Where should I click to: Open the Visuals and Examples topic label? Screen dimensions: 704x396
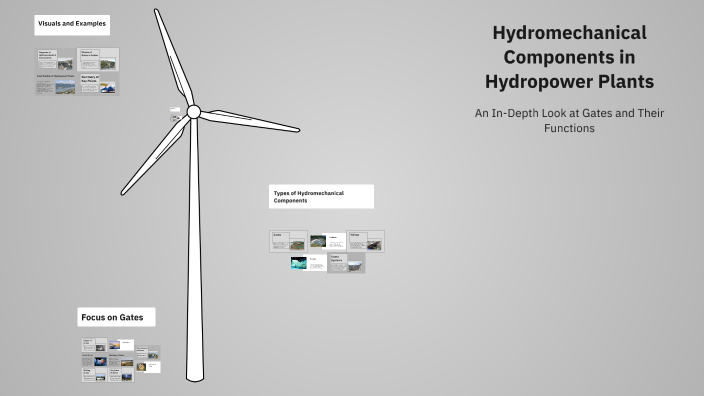tap(72, 25)
